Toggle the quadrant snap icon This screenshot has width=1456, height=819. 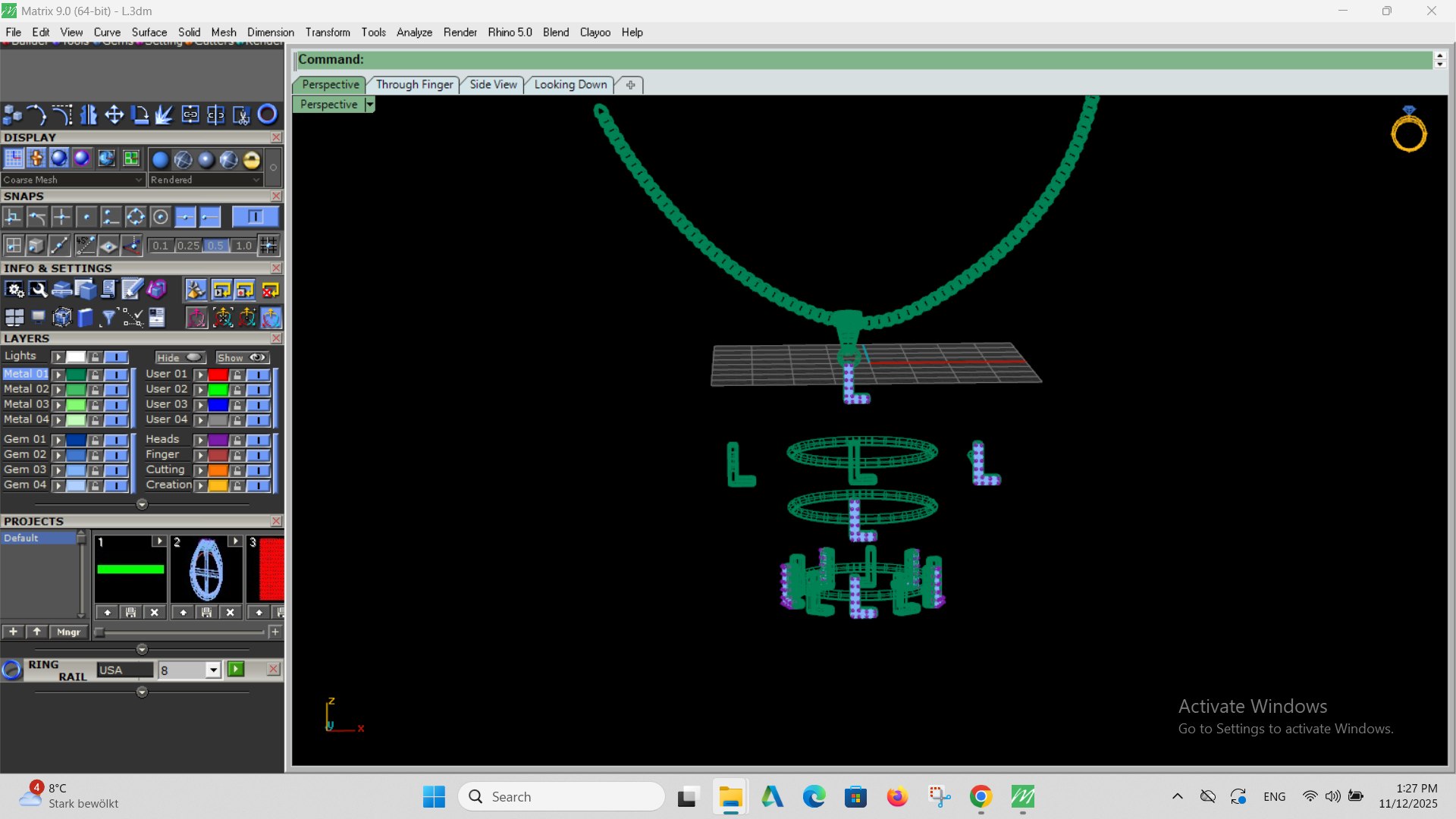136,218
